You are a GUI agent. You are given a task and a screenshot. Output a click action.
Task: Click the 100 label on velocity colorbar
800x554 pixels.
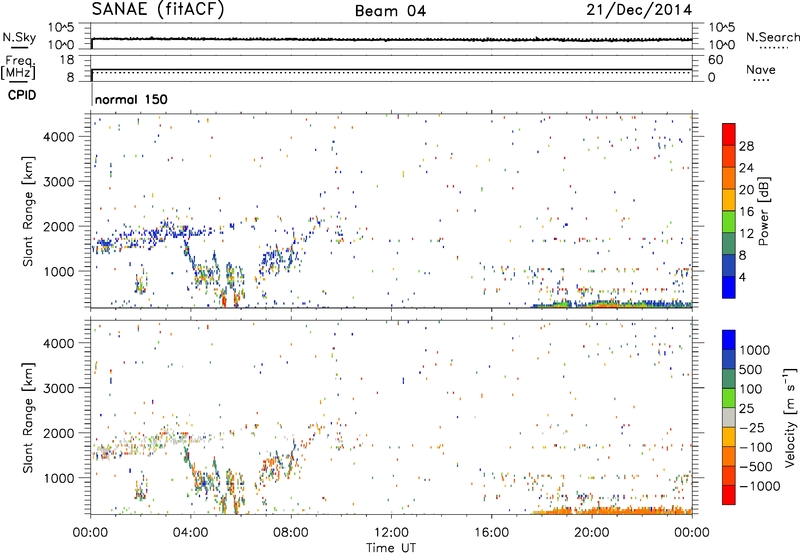click(751, 389)
